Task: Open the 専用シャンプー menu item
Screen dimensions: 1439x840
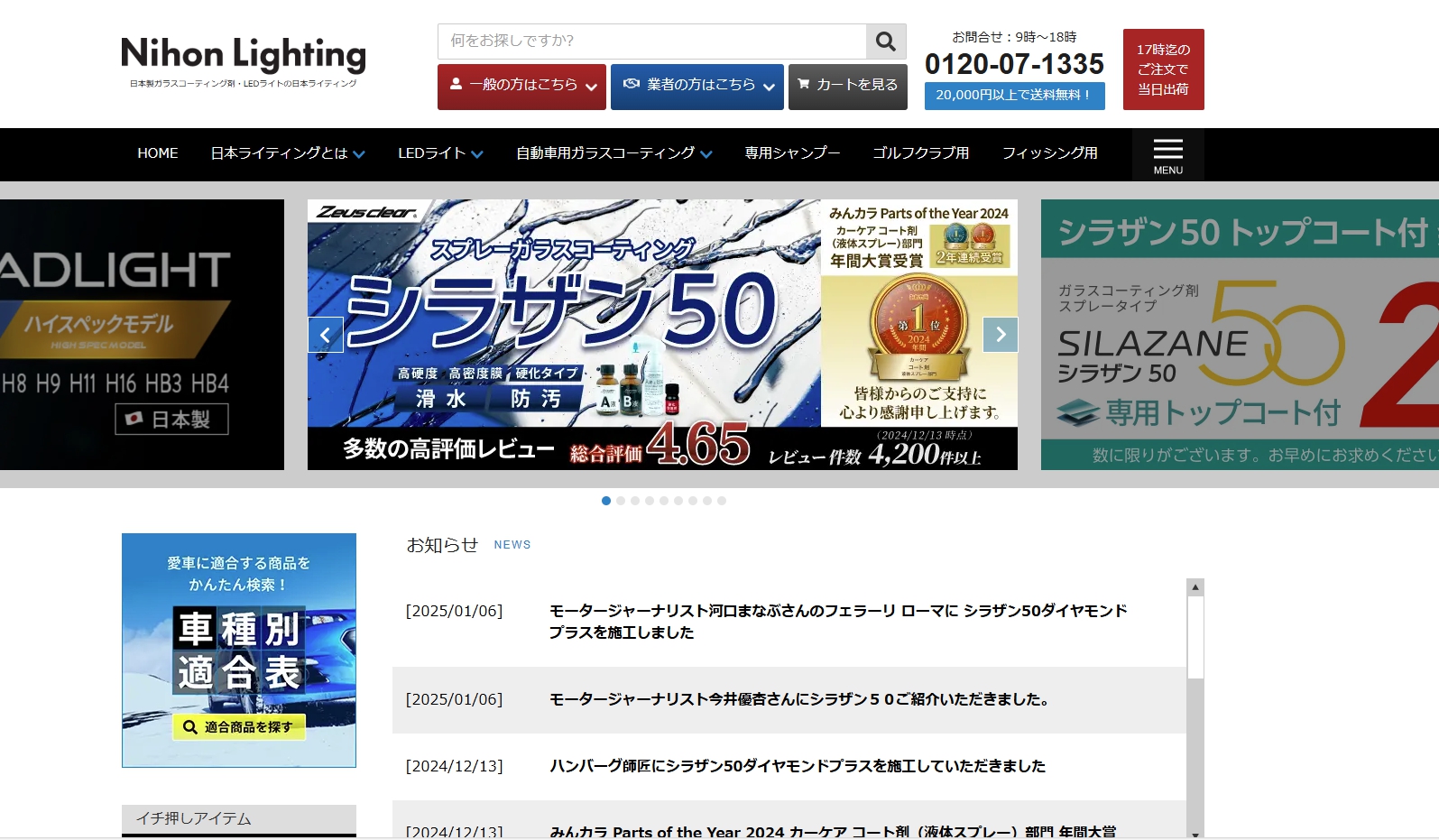Action: point(792,153)
